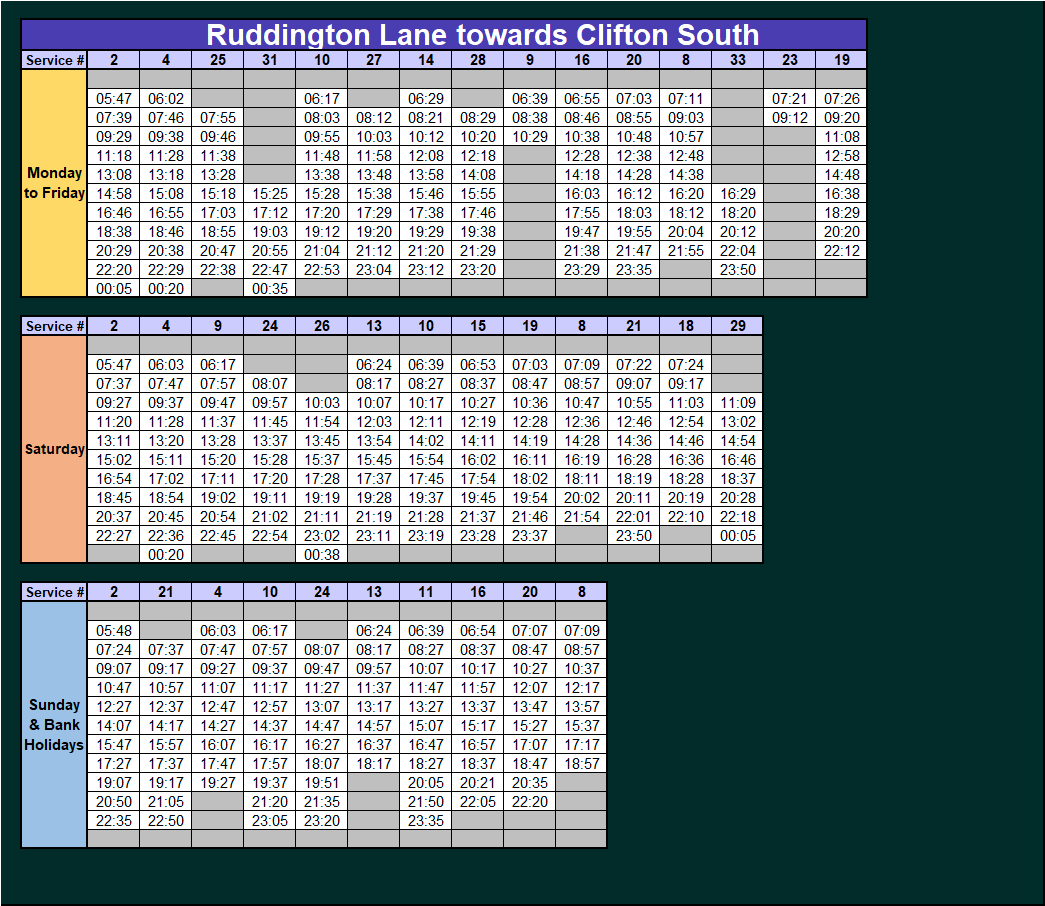Click 'Service #' header in Sunday table
The width and height of the screenshot is (1045, 906).
click(x=55, y=592)
